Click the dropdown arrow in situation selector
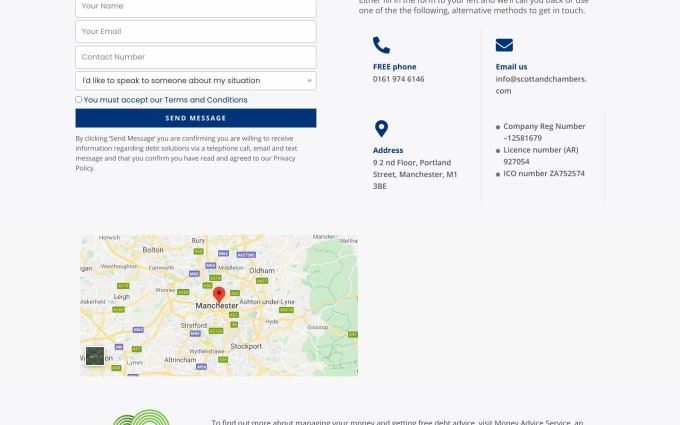Viewport: 680px width, 425px height. tap(310, 80)
